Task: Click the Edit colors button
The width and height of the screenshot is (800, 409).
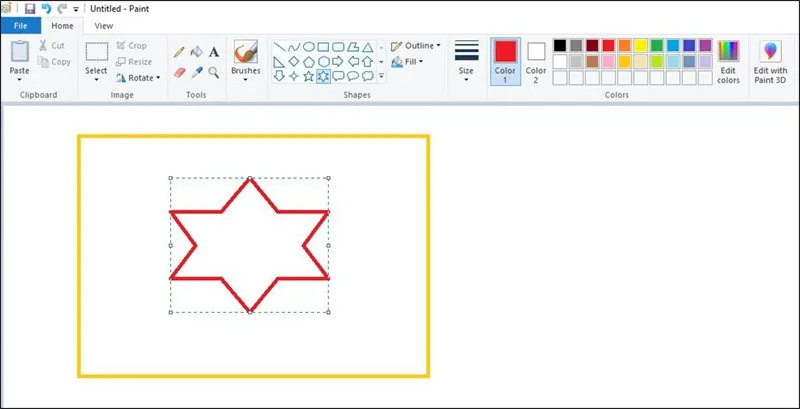Action: tap(728, 60)
